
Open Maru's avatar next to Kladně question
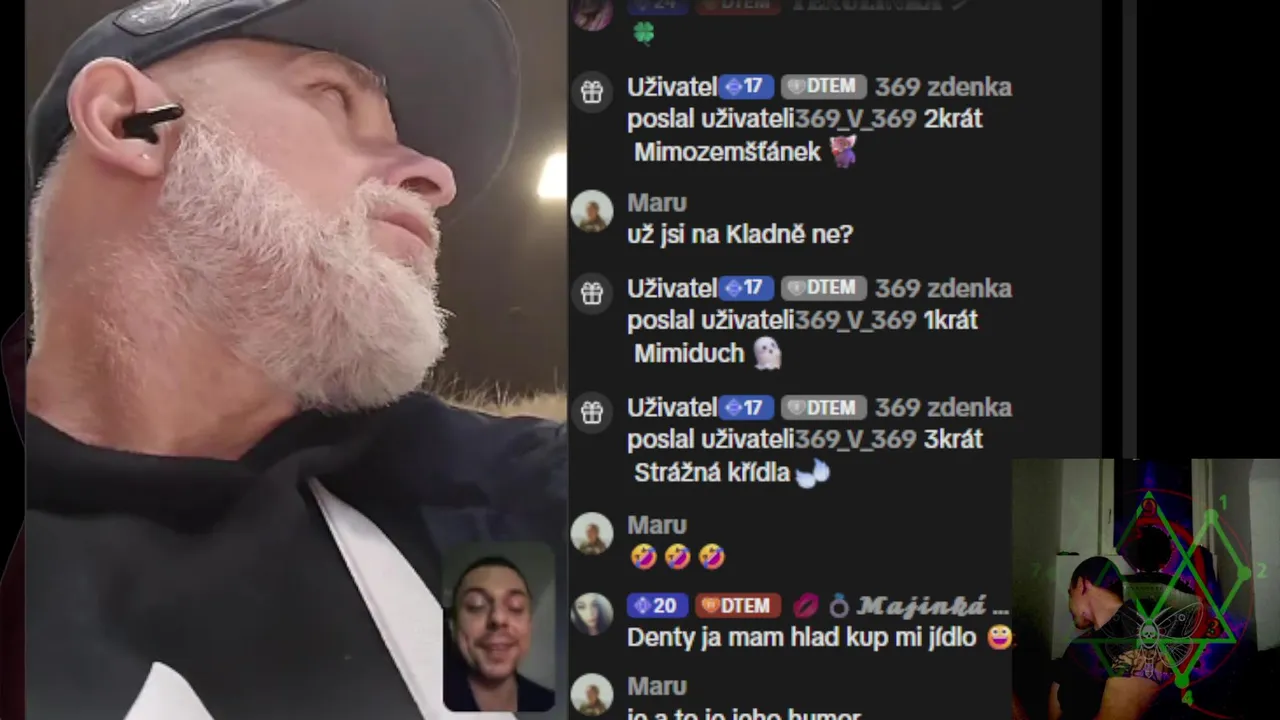click(x=592, y=212)
